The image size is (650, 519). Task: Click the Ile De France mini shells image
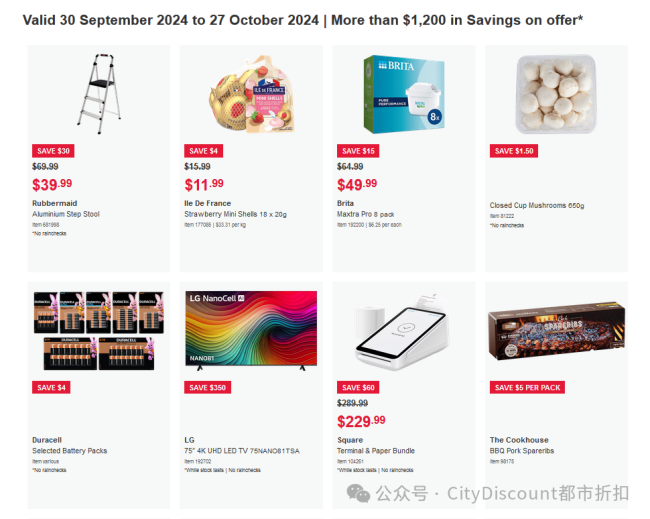click(252, 94)
